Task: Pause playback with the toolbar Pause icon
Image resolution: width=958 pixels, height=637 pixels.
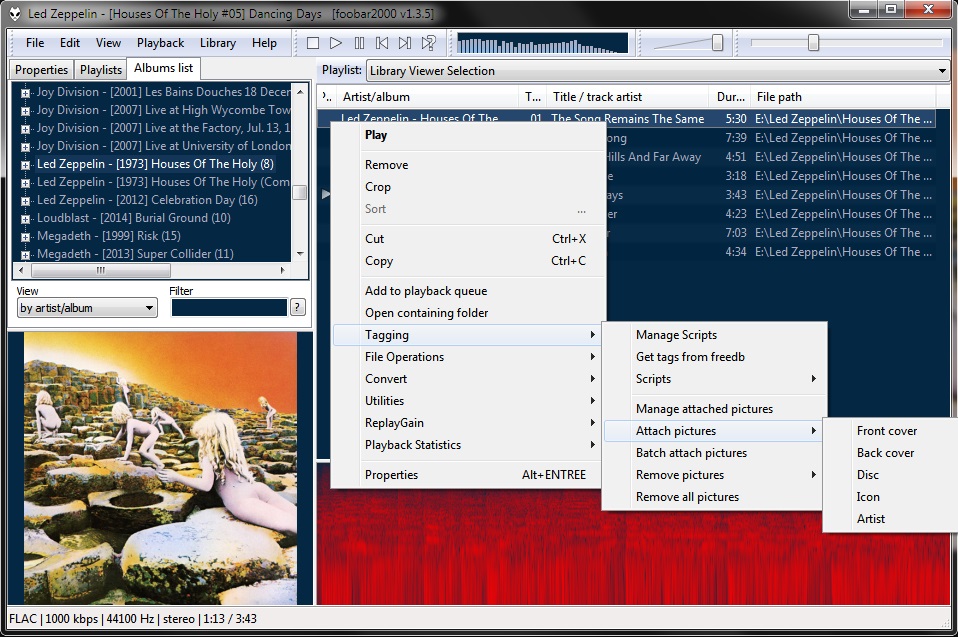Action: click(359, 43)
